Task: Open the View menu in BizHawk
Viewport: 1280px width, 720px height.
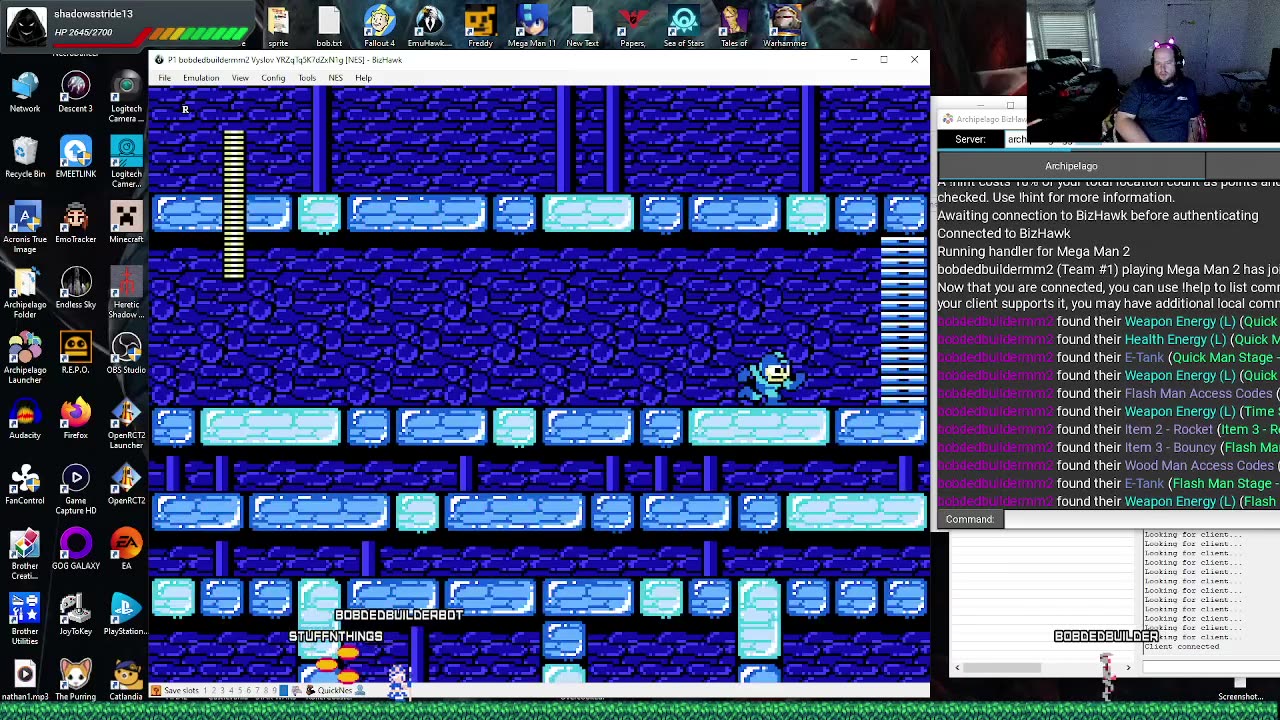Action: (240, 78)
